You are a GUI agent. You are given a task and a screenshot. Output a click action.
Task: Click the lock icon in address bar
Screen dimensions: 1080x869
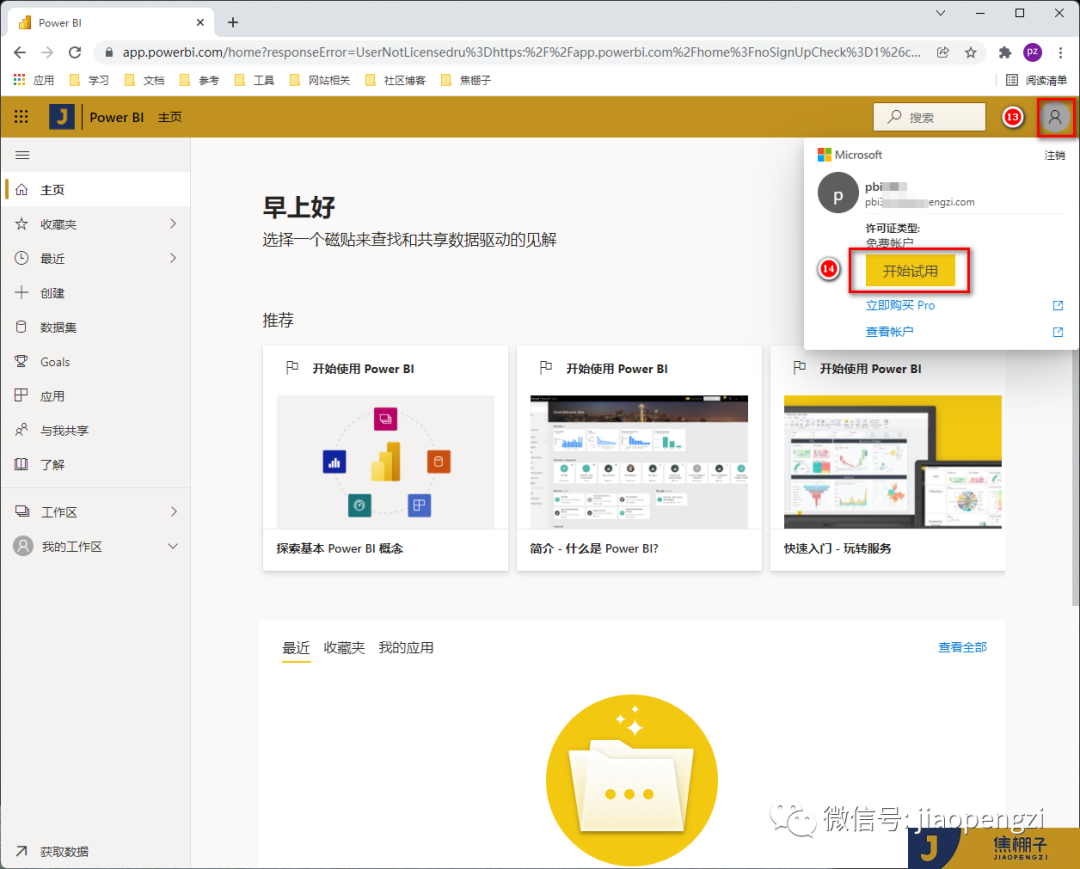click(x=108, y=52)
